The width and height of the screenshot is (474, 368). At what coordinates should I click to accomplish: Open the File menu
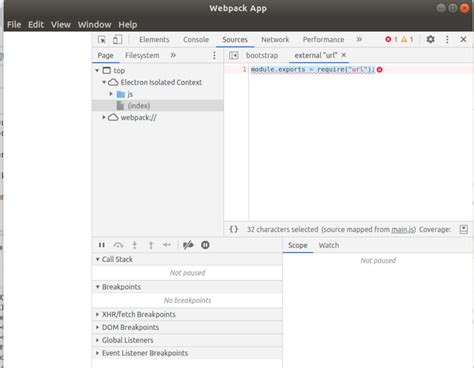click(14, 25)
